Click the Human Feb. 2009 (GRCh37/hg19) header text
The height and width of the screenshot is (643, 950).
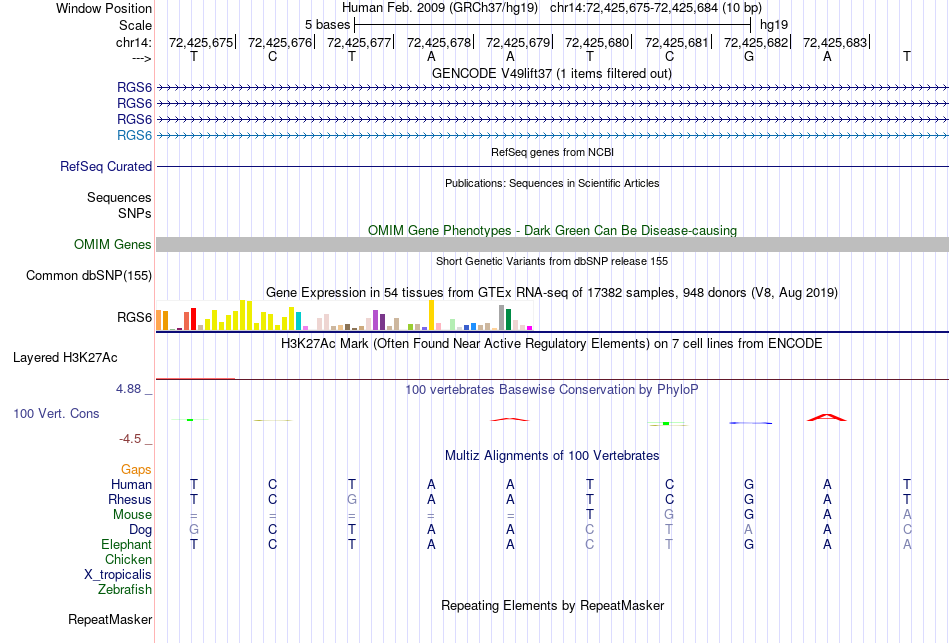coord(440,8)
